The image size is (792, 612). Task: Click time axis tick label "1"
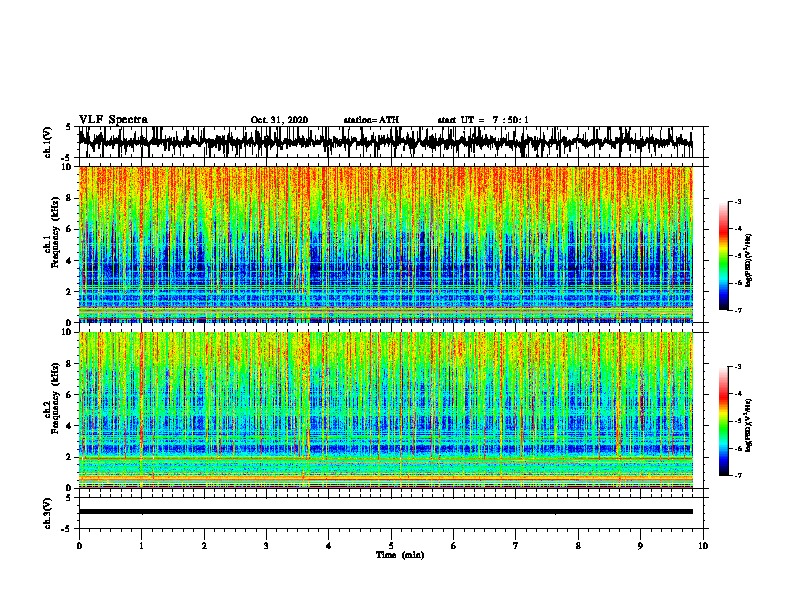tap(141, 546)
